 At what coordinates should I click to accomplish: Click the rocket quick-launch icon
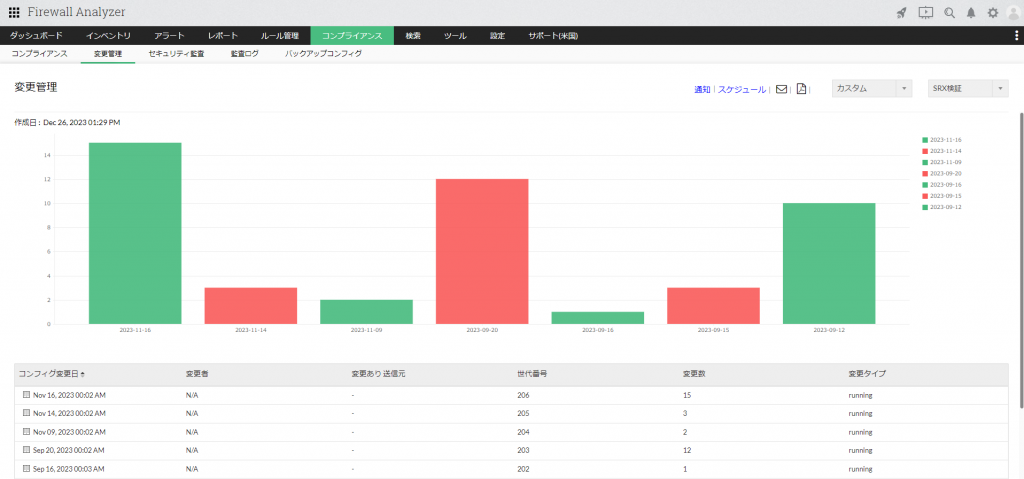click(x=902, y=12)
